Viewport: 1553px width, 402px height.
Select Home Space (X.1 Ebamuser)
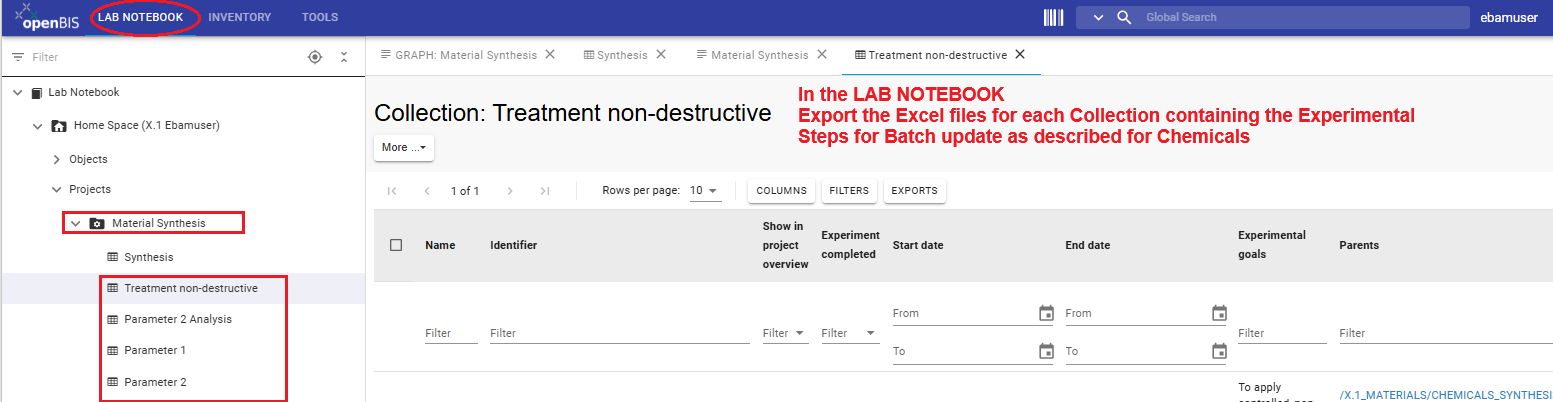click(x=146, y=126)
